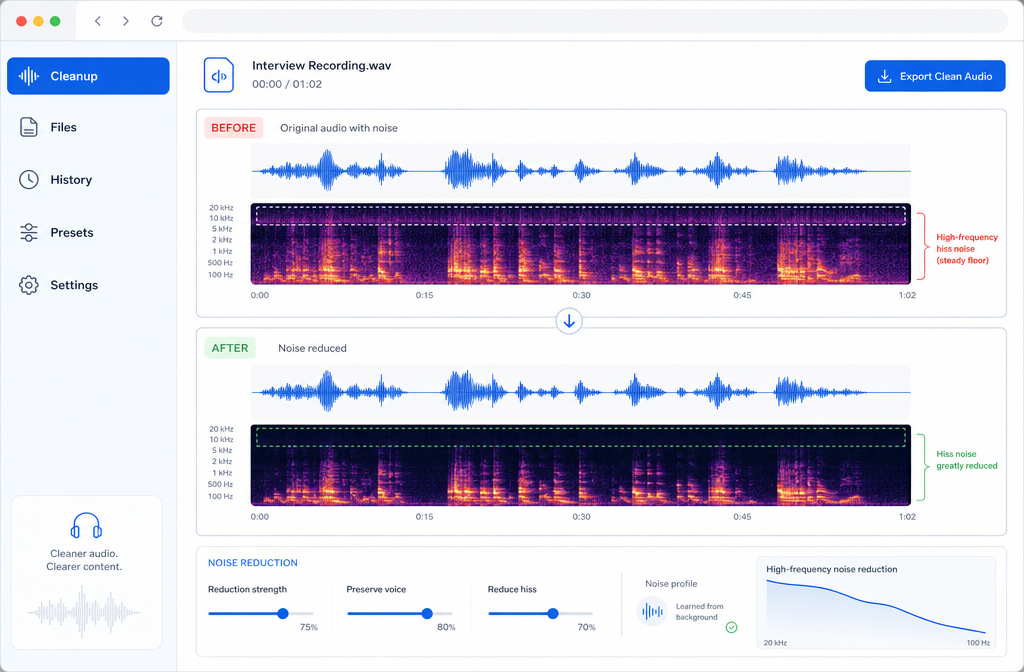The height and width of the screenshot is (672, 1024).
Task: Click the After spectrogram
Action: pyautogui.click(x=581, y=465)
